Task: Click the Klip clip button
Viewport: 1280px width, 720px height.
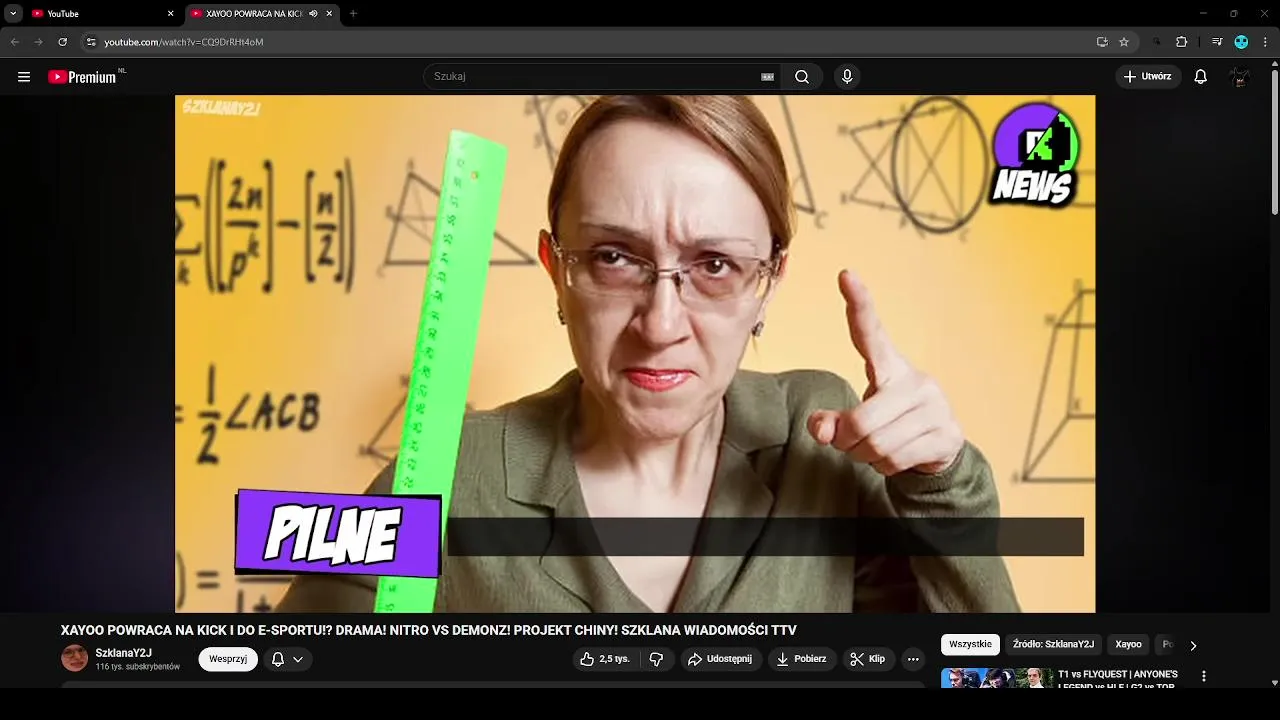Action: coord(868,659)
